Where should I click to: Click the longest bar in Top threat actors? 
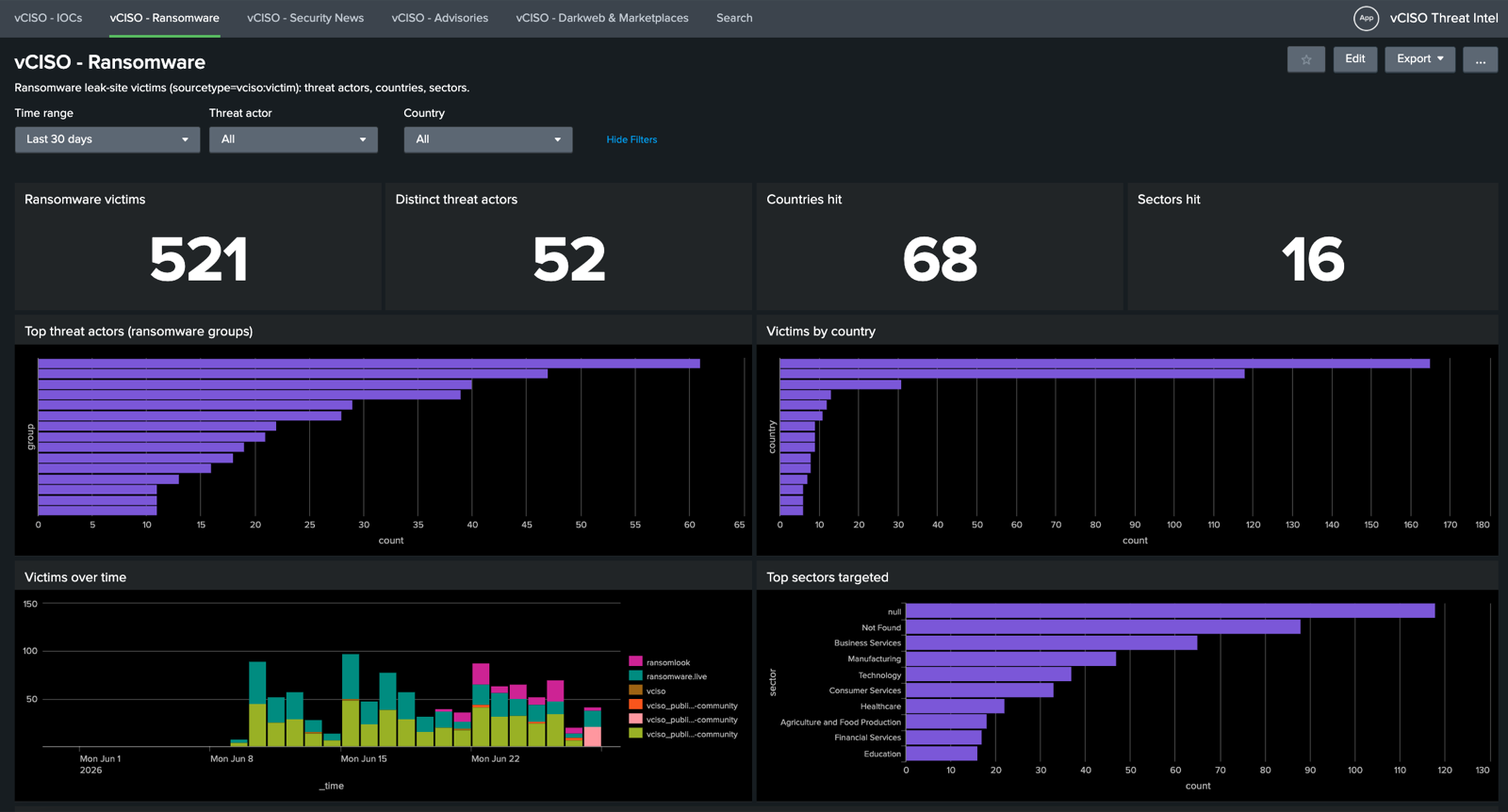pyautogui.click(x=369, y=364)
